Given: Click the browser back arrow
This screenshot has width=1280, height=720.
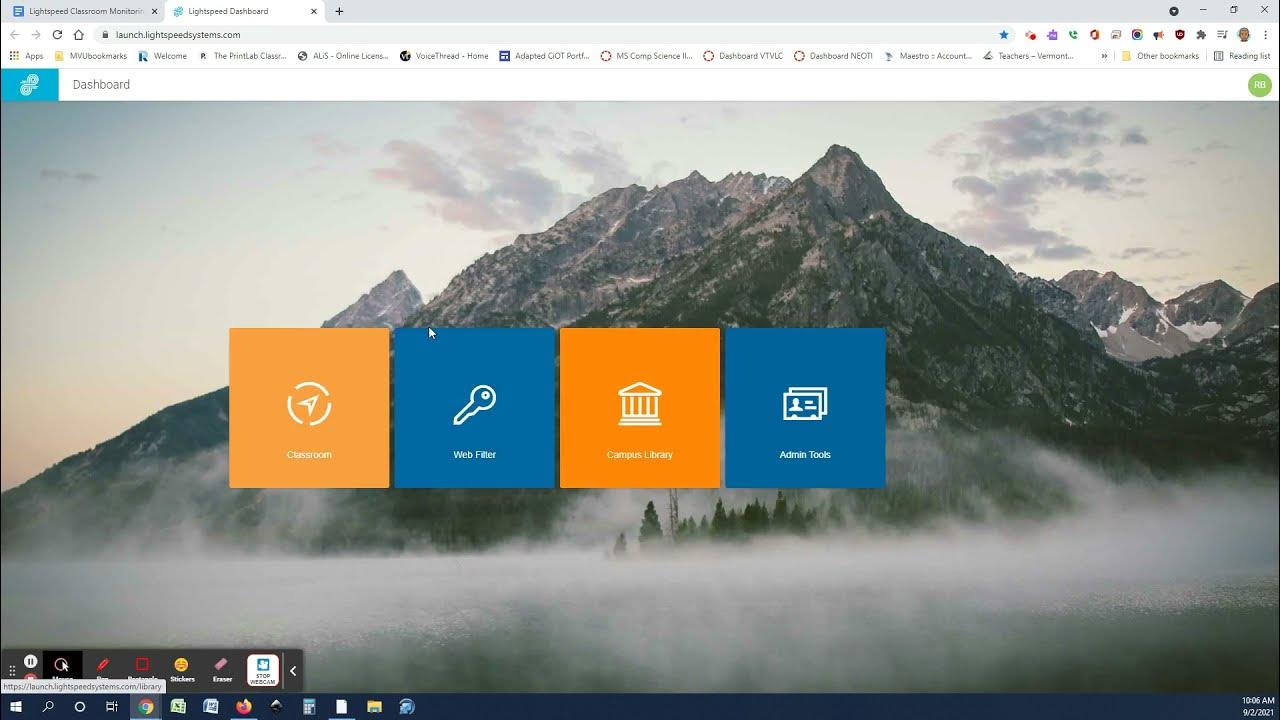Looking at the screenshot, I should tap(14, 34).
